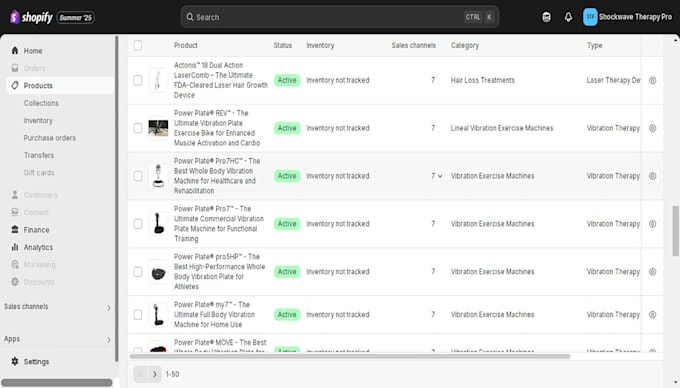Open Power Plate REV product thumbnail
The image size is (680, 388).
(158, 128)
